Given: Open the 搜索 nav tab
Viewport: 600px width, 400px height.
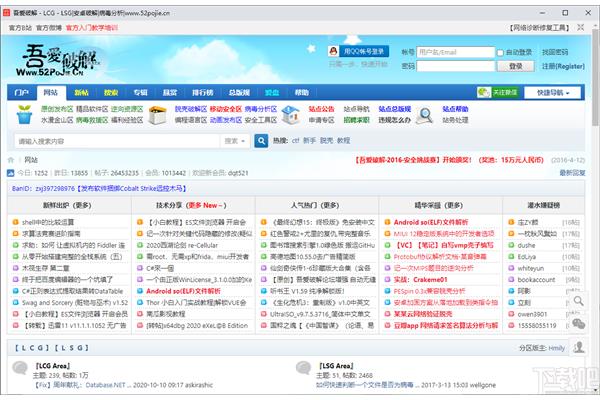Looking at the screenshot, I should [111, 93].
